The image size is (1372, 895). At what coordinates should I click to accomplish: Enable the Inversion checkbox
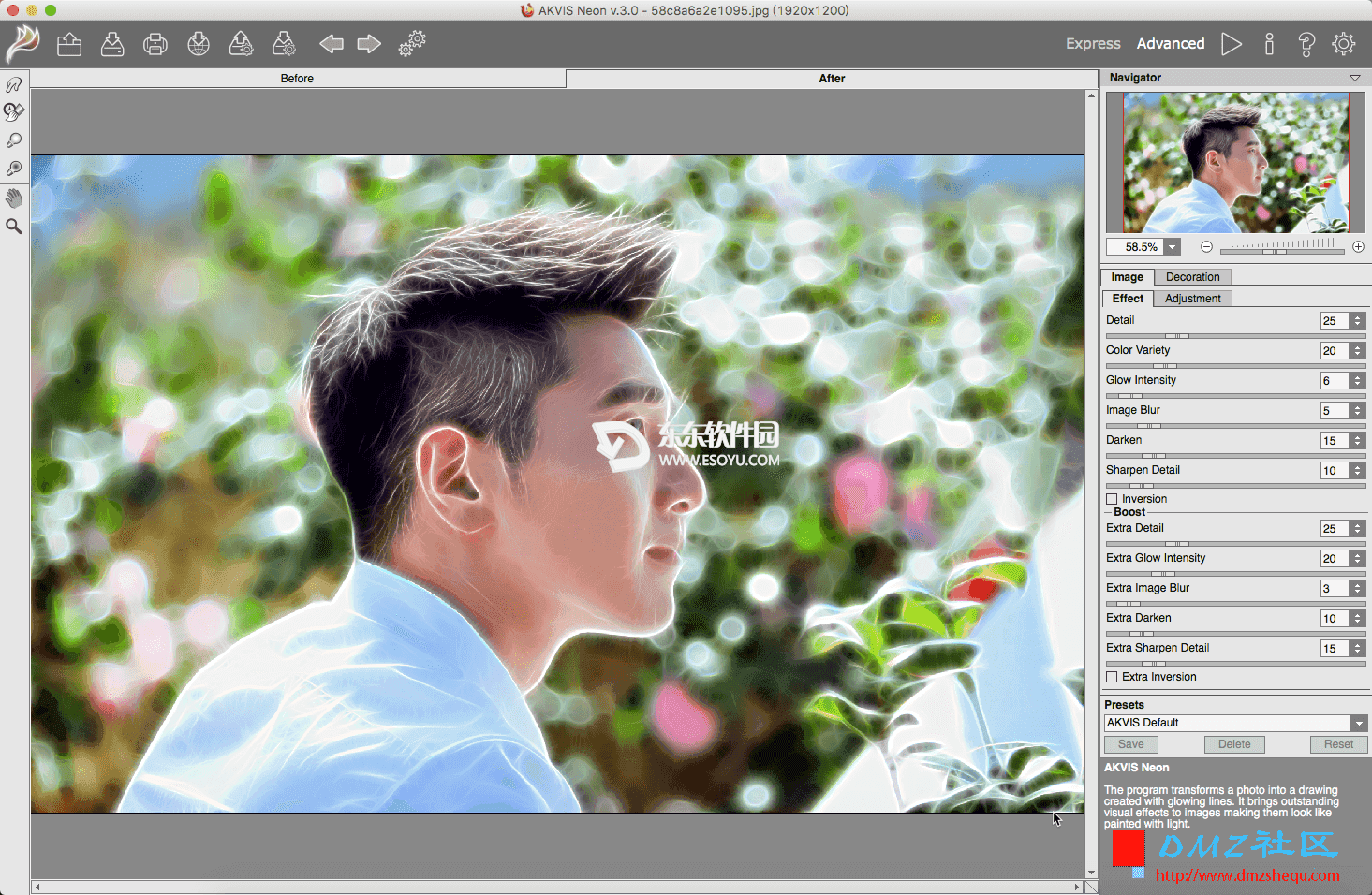coord(1112,499)
